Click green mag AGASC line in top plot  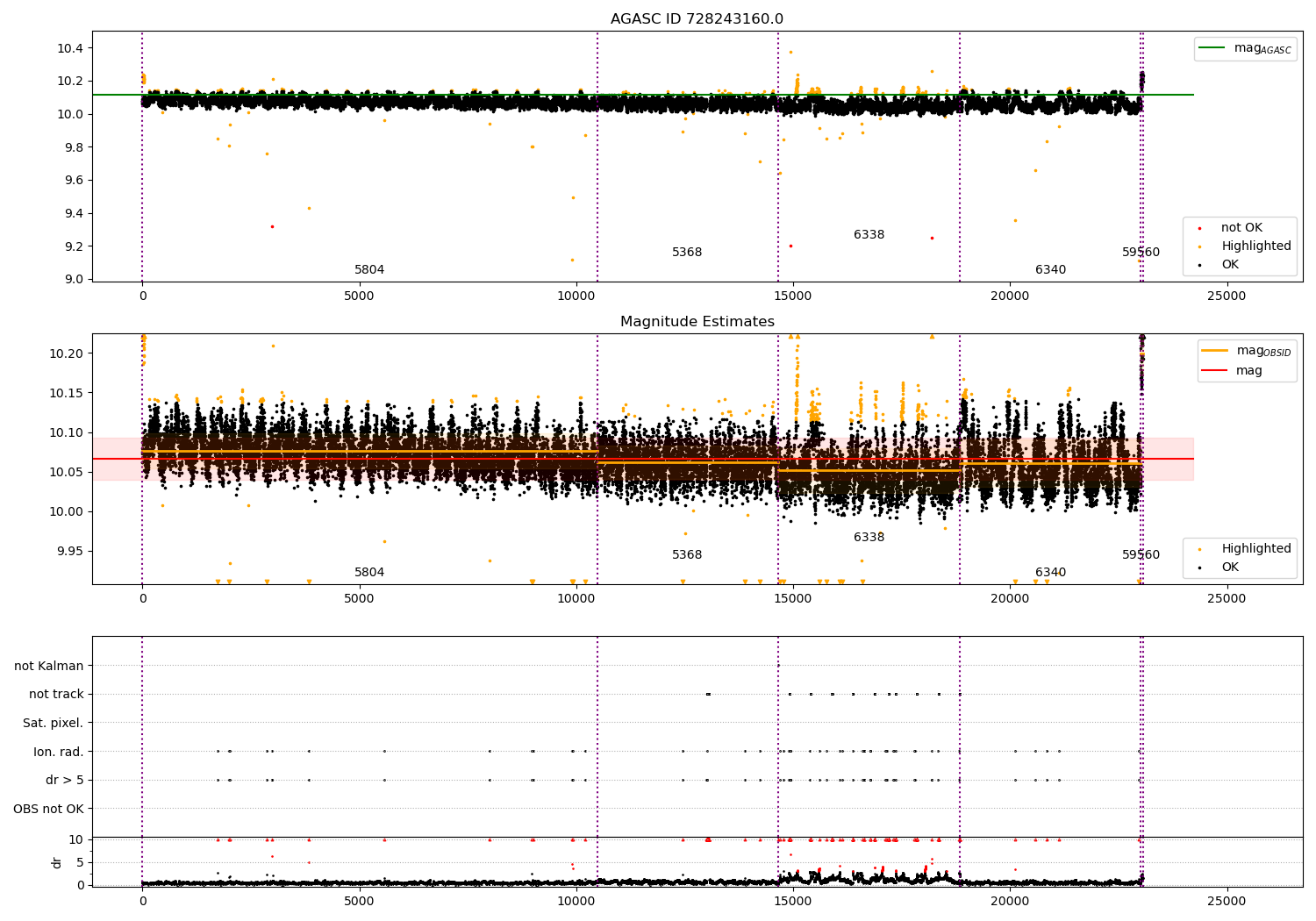[x=642, y=95]
